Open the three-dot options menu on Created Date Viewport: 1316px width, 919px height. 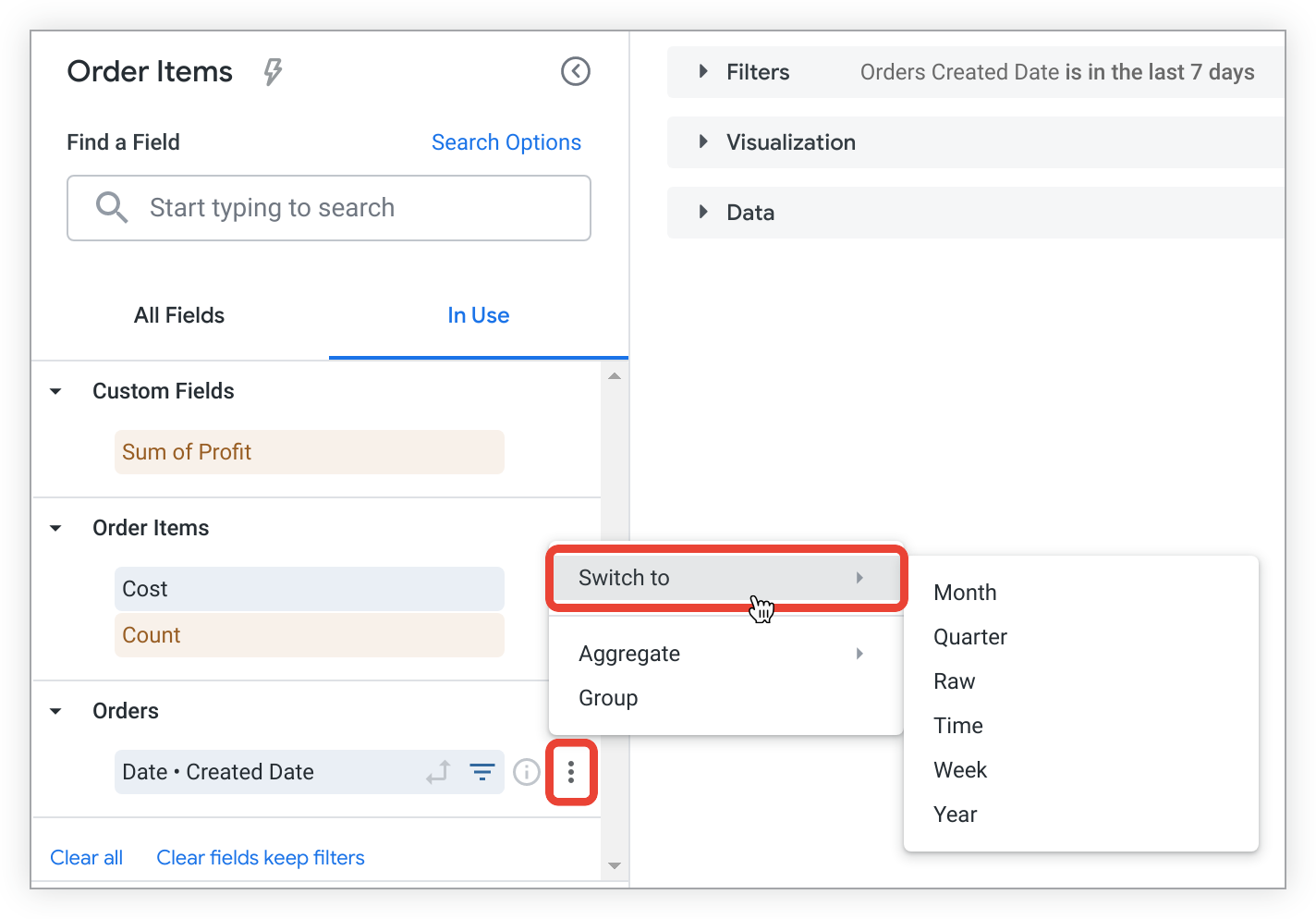[571, 773]
